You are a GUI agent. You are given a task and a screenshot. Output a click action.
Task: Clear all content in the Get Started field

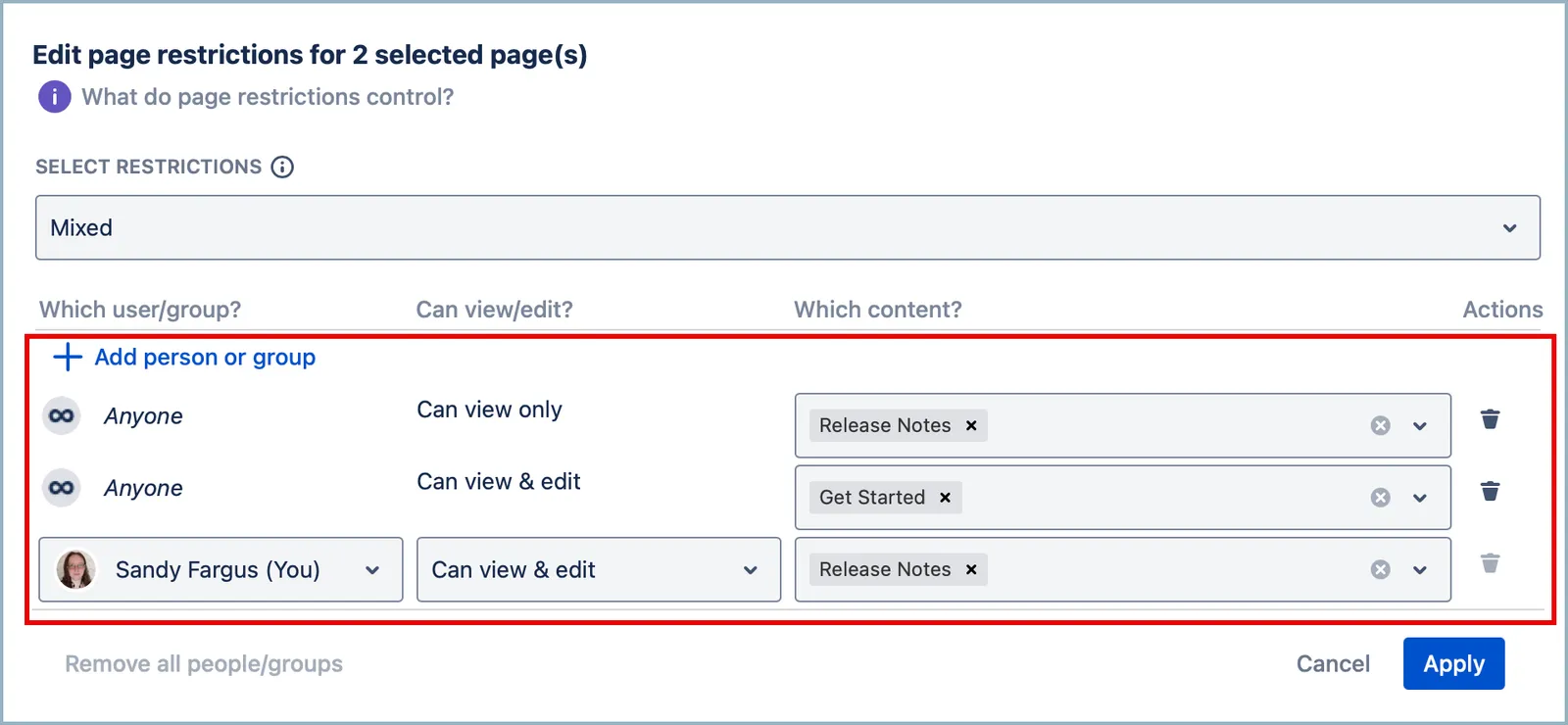click(1381, 498)
